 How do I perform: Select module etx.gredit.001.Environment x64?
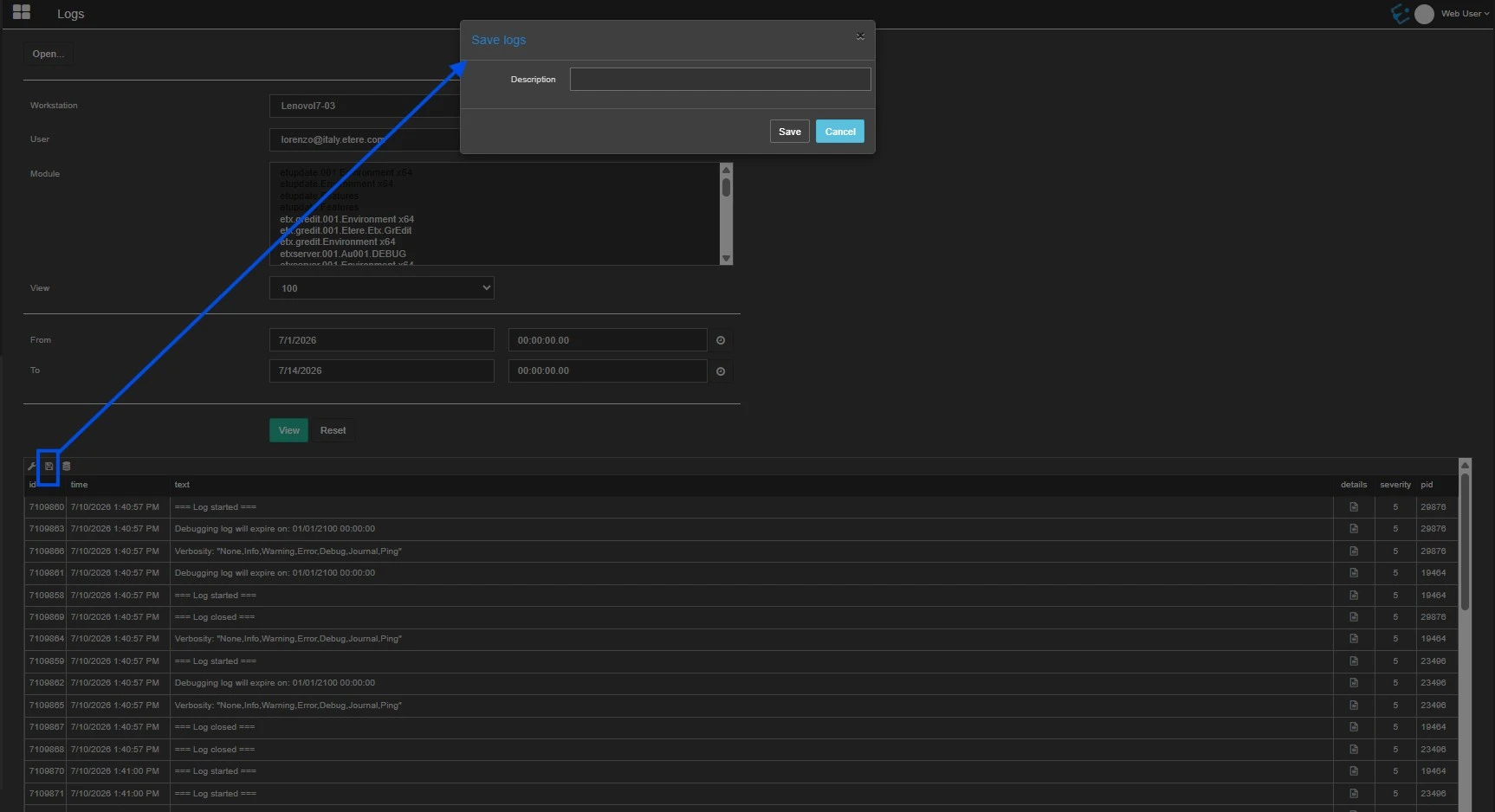[347, 219]
